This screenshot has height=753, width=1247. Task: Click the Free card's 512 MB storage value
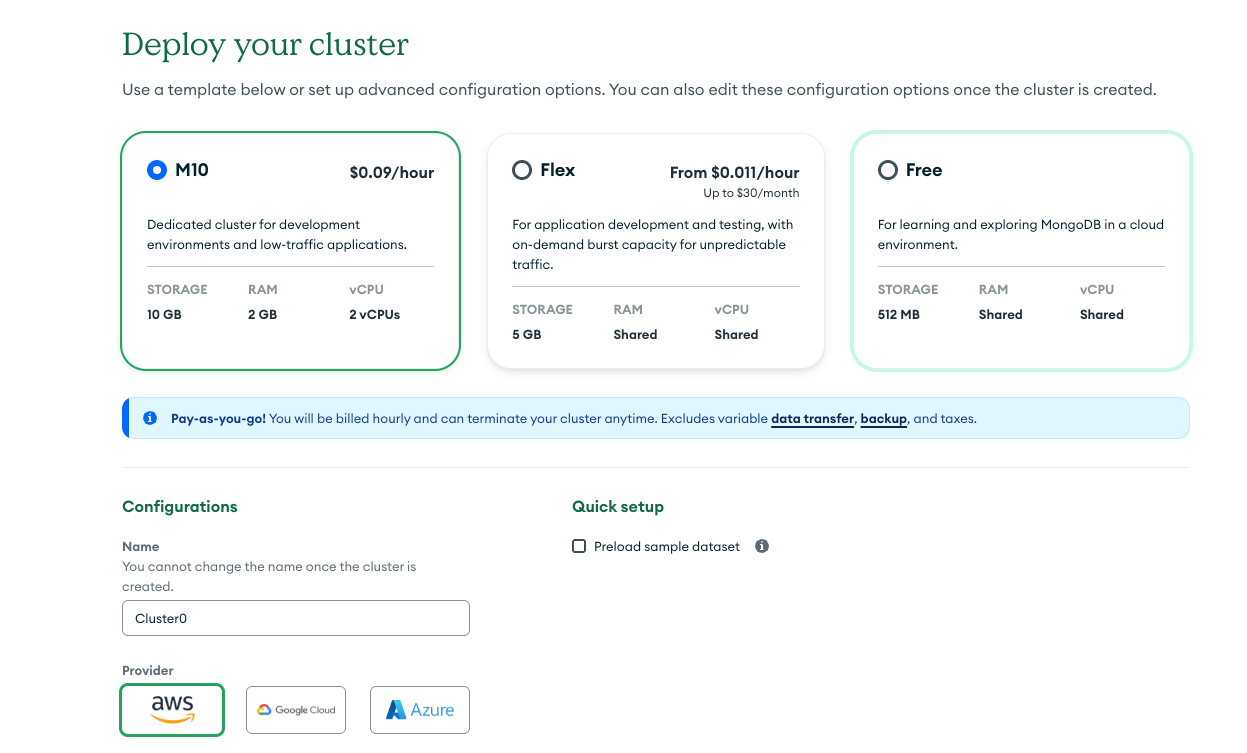click(898, 314)
